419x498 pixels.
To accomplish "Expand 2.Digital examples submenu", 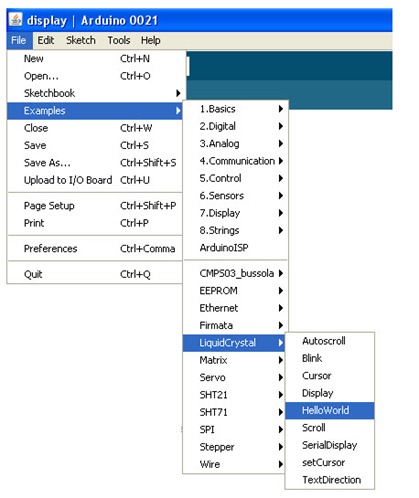I will tap(235, 126).
